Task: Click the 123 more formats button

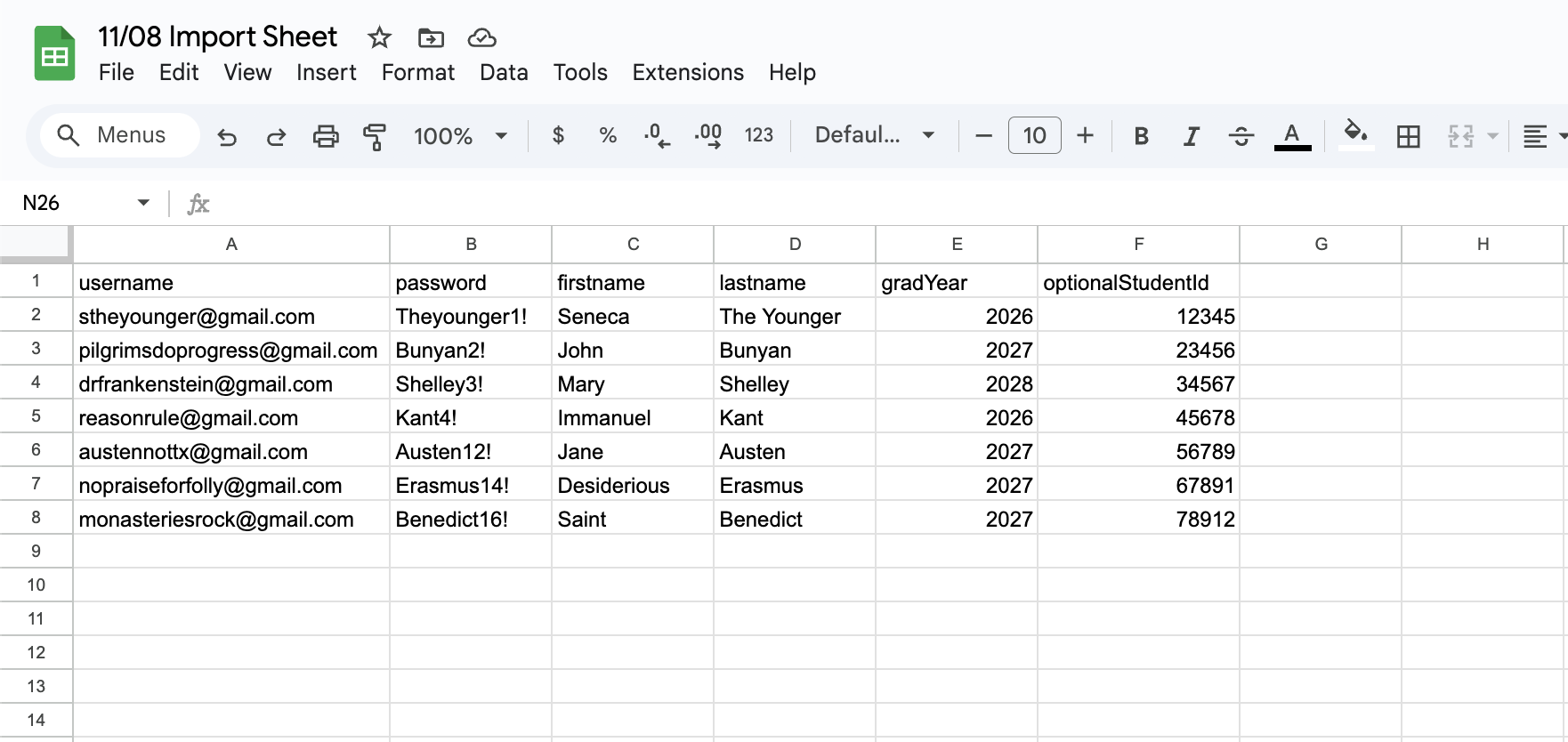Action: tap(758, 135)
